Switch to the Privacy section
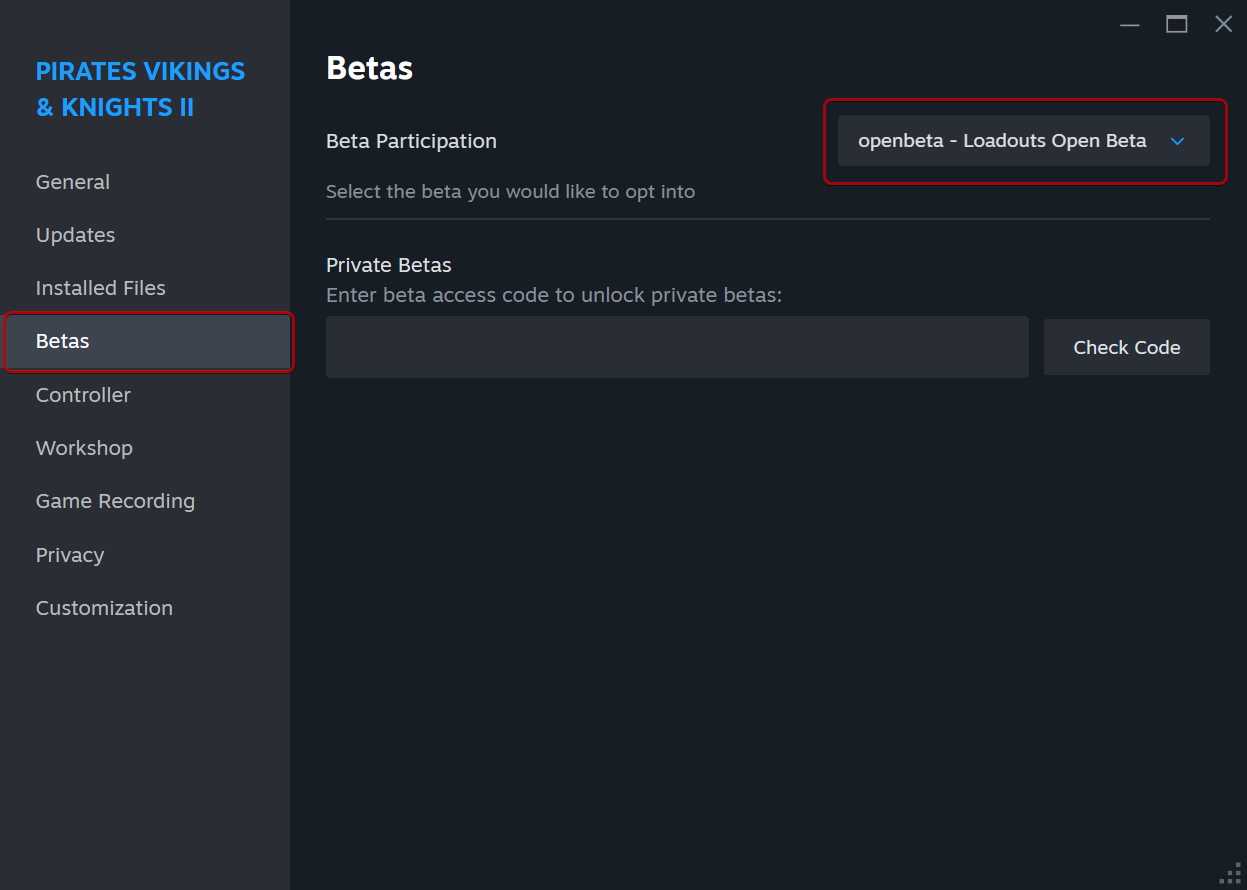 tap(70, 555)
